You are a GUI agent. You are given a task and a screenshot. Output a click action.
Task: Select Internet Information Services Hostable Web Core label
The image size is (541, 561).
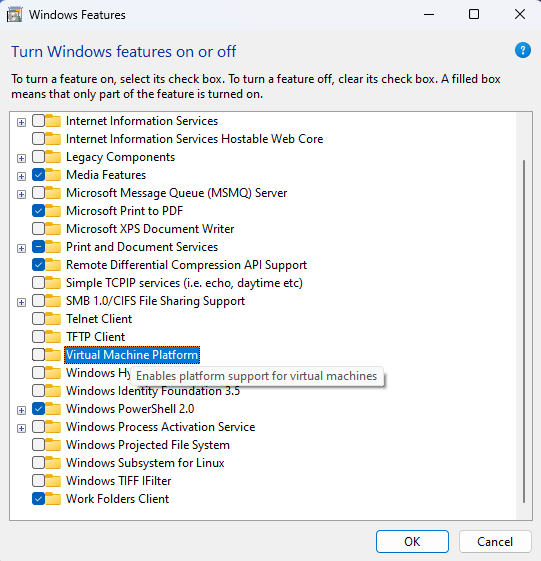[195, 139]
